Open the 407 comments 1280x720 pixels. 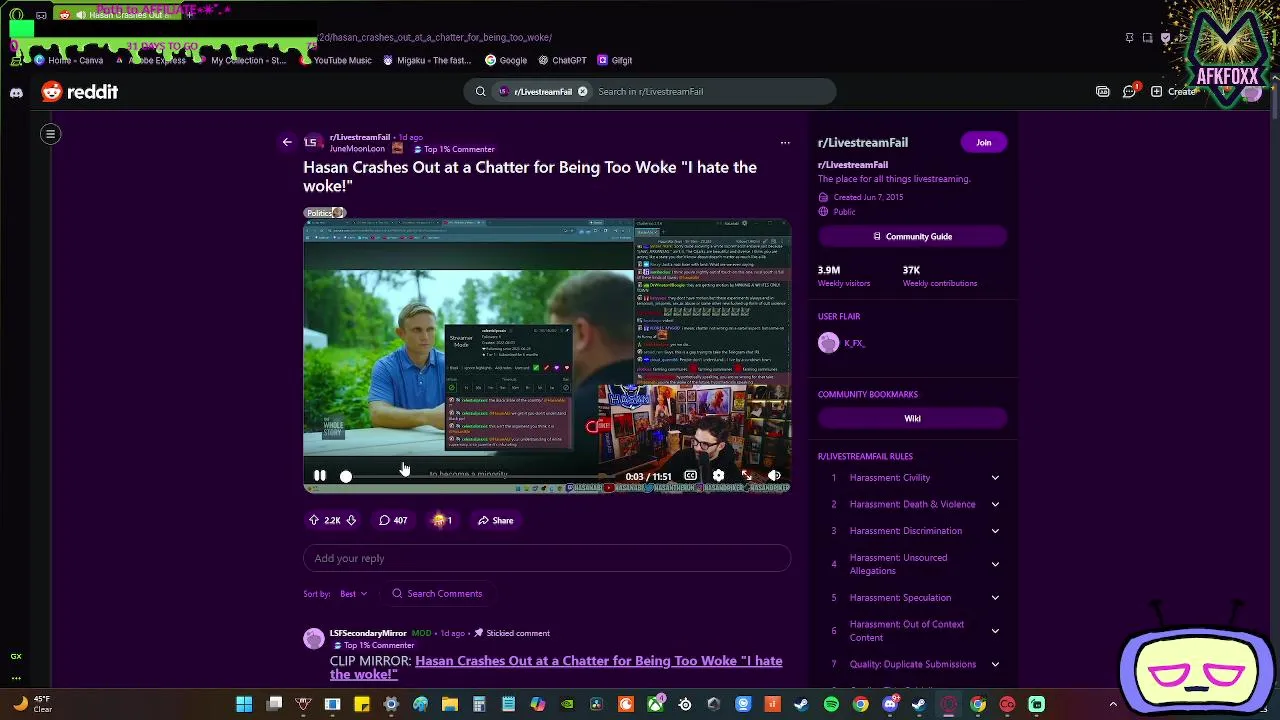coord(393,520)
